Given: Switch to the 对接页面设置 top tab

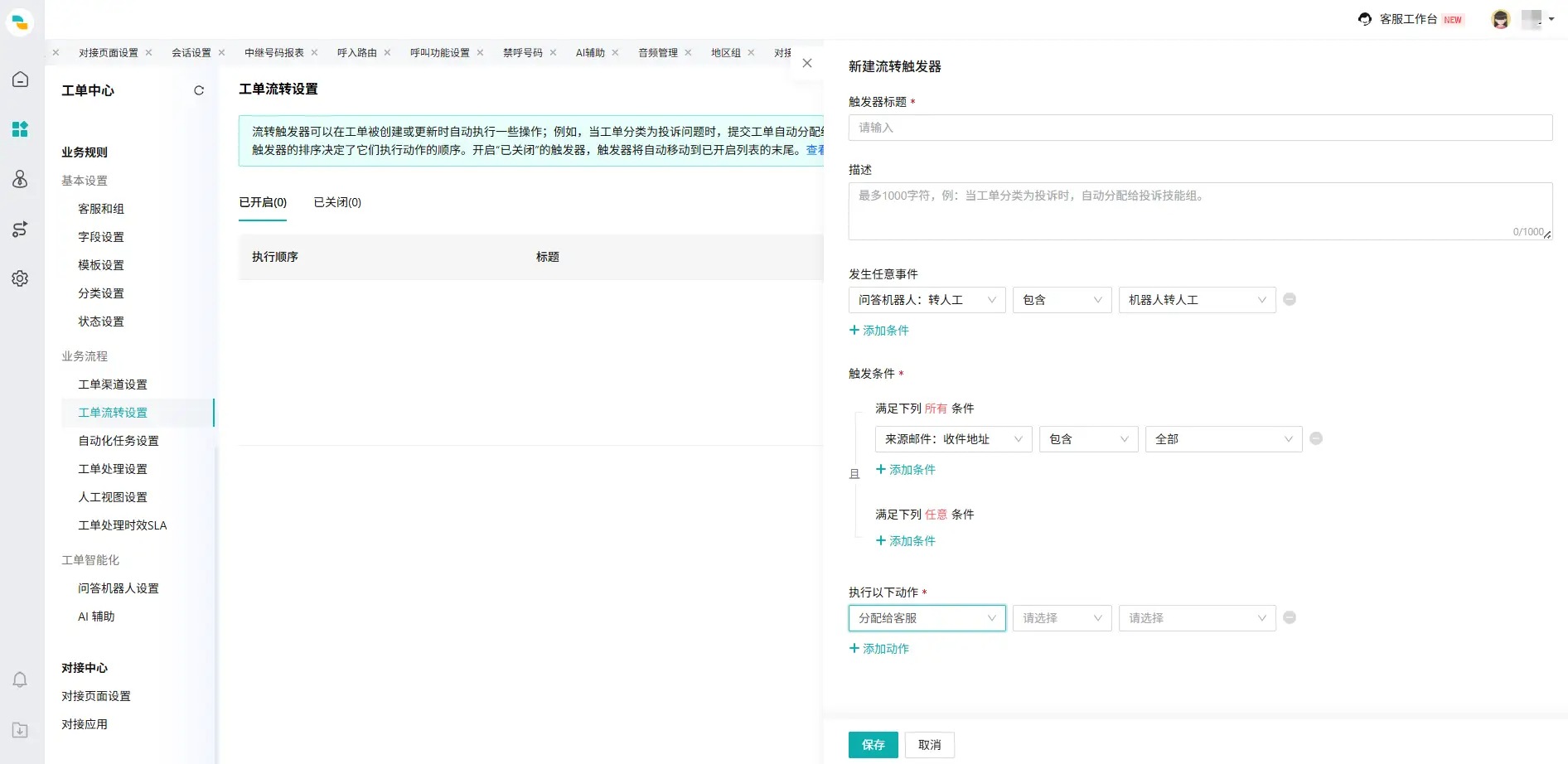Looking at the screenshot, I should pyautogui.click(x=109, y=52).
